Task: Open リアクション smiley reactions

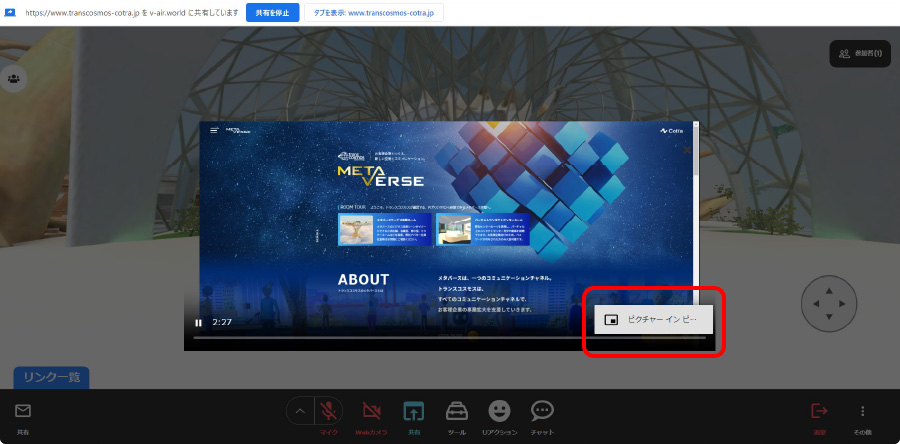Action: click(x=499, y=411)
